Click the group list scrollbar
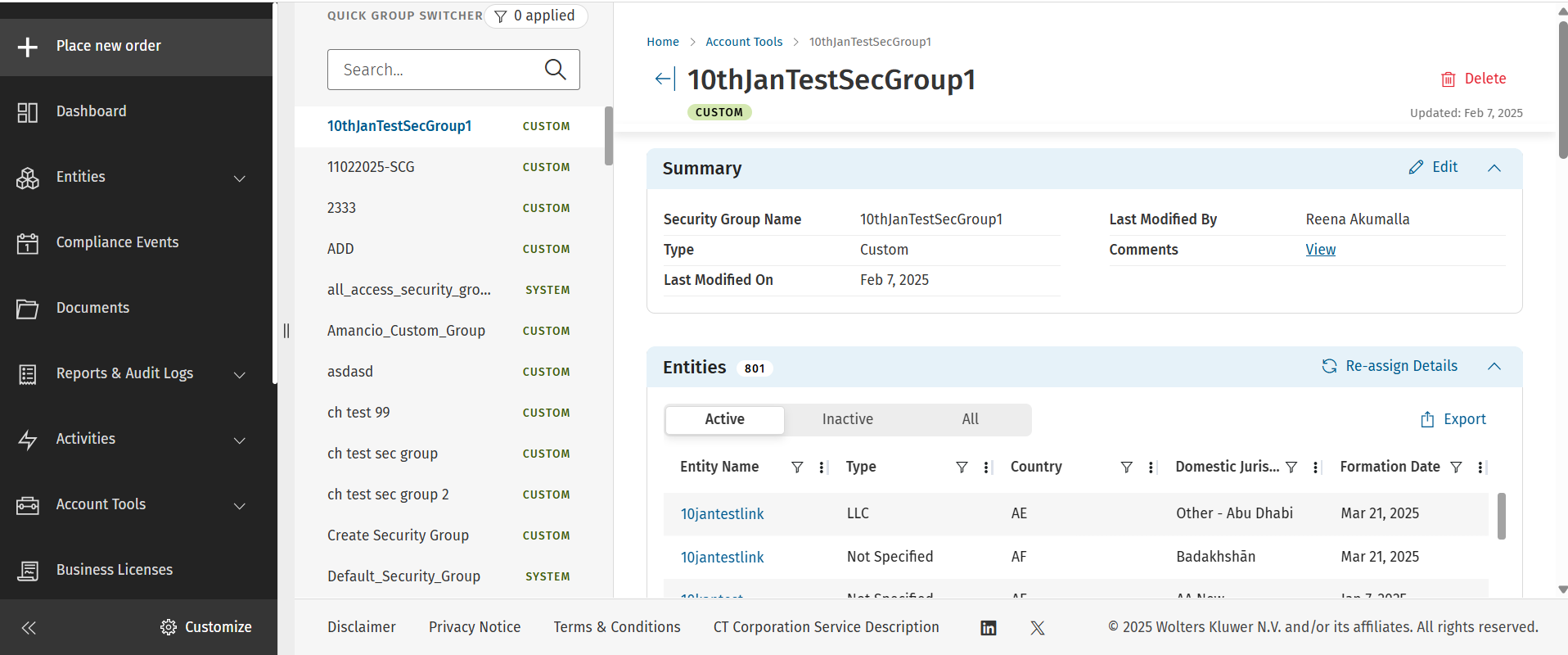This screenshot has height=655, width=1568. (x=609, y=136)
